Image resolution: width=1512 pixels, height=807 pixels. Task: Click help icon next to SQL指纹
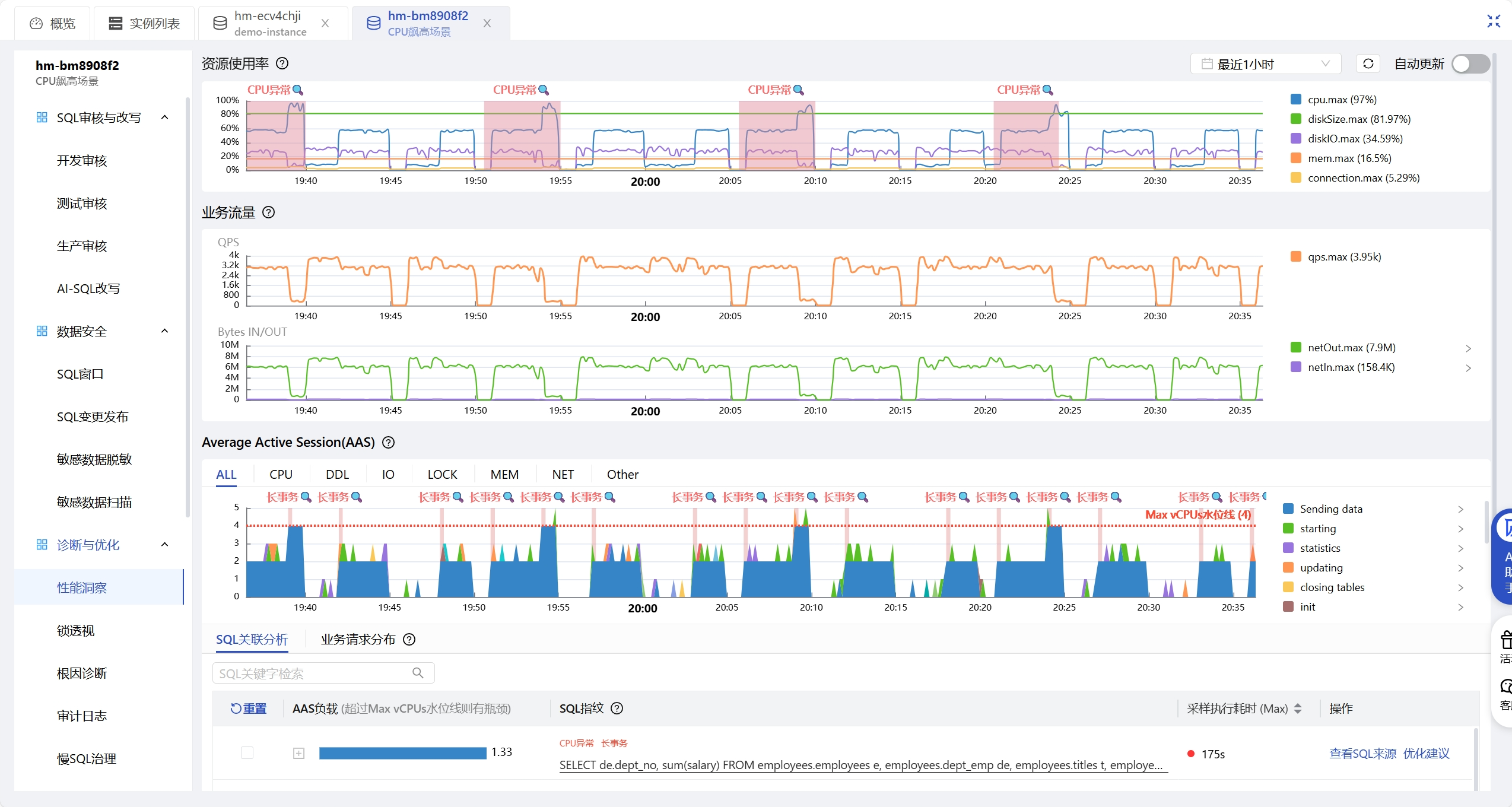click(617, 708)
